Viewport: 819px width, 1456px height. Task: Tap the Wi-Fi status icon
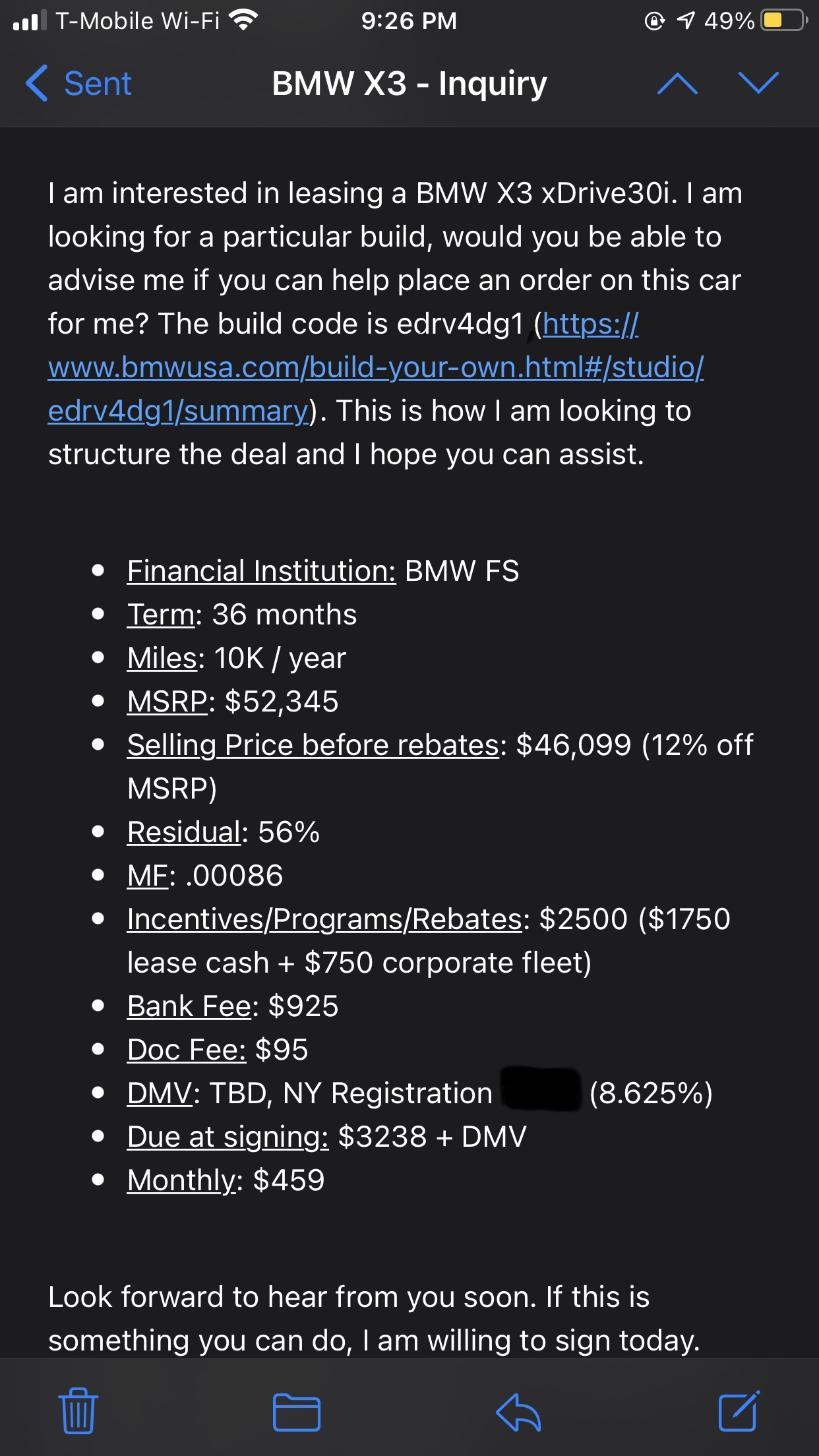pyautogui.click(x=244, y=20)
